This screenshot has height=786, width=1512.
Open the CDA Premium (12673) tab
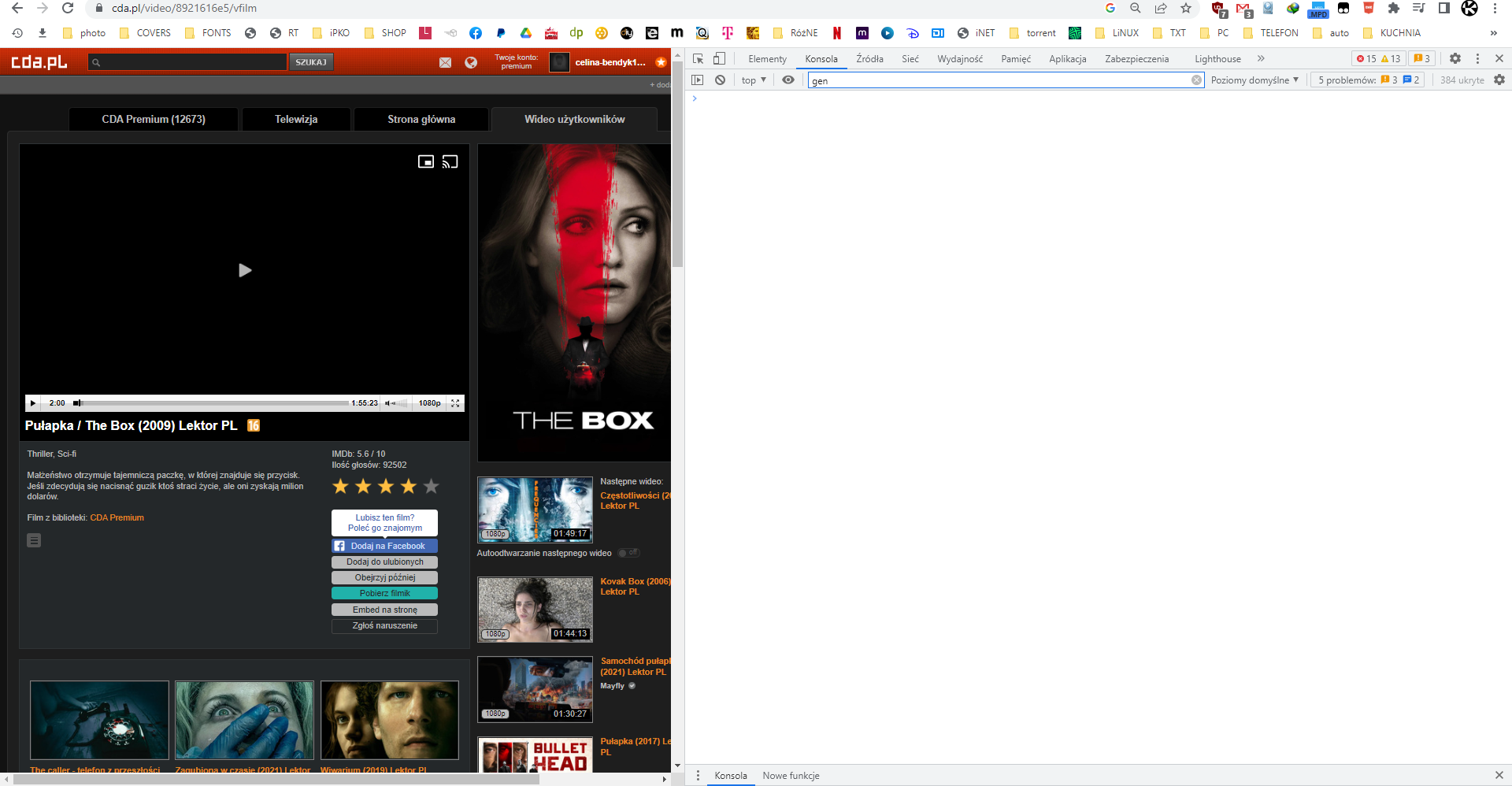[154, 120]
